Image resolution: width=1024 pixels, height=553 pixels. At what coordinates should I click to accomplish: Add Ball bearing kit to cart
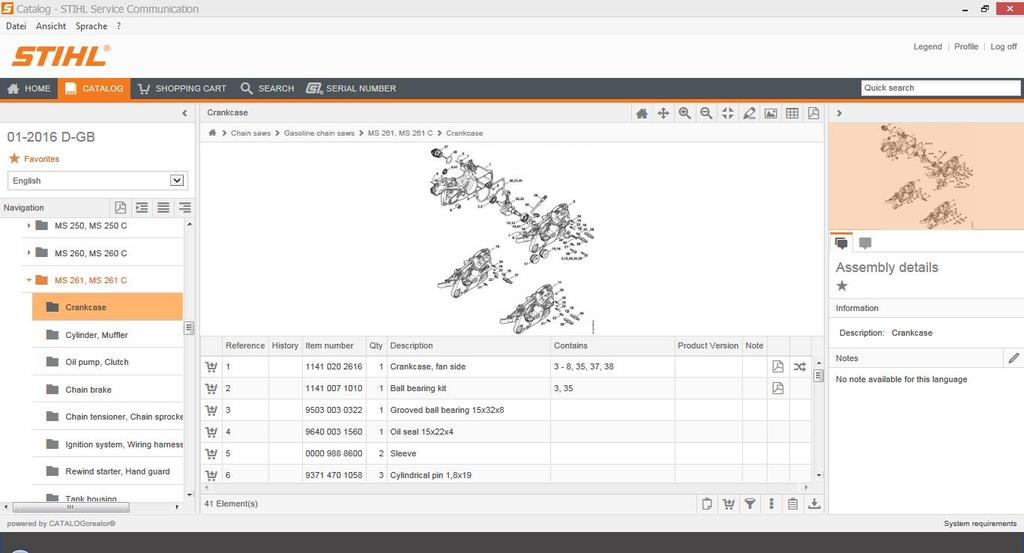(x=211, y=388)
